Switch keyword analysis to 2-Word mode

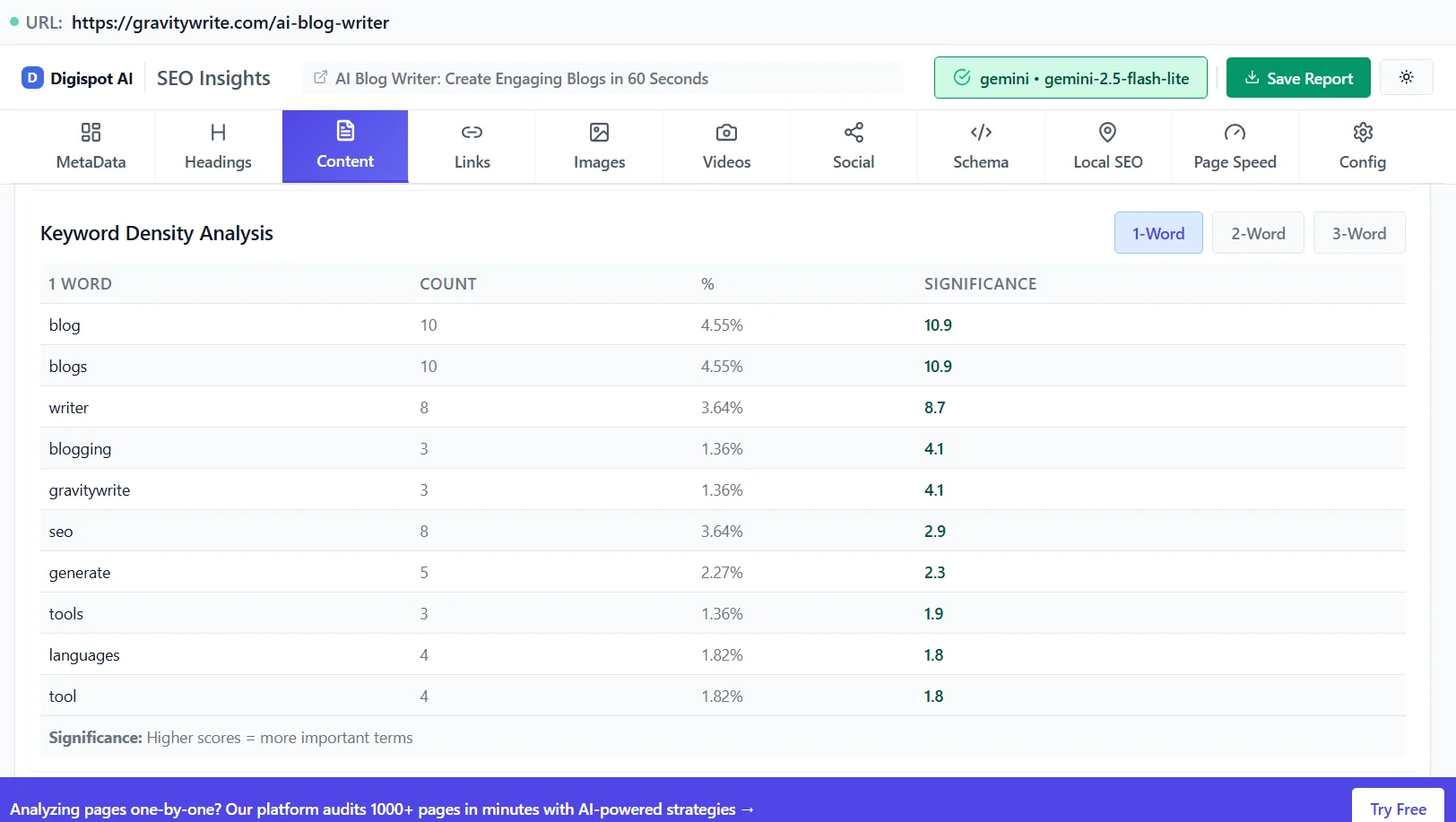tap(1257, 232)
